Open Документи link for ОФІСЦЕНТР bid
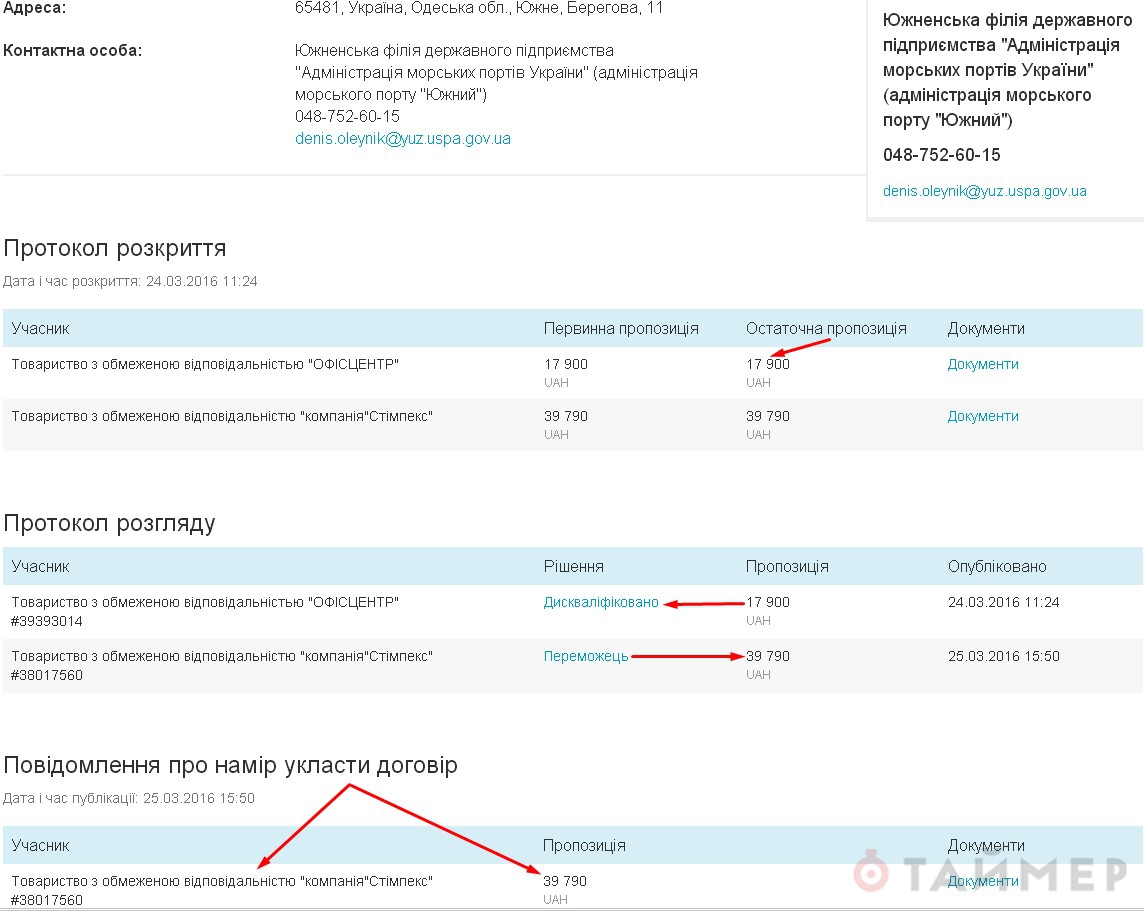 tap(983, 365)
